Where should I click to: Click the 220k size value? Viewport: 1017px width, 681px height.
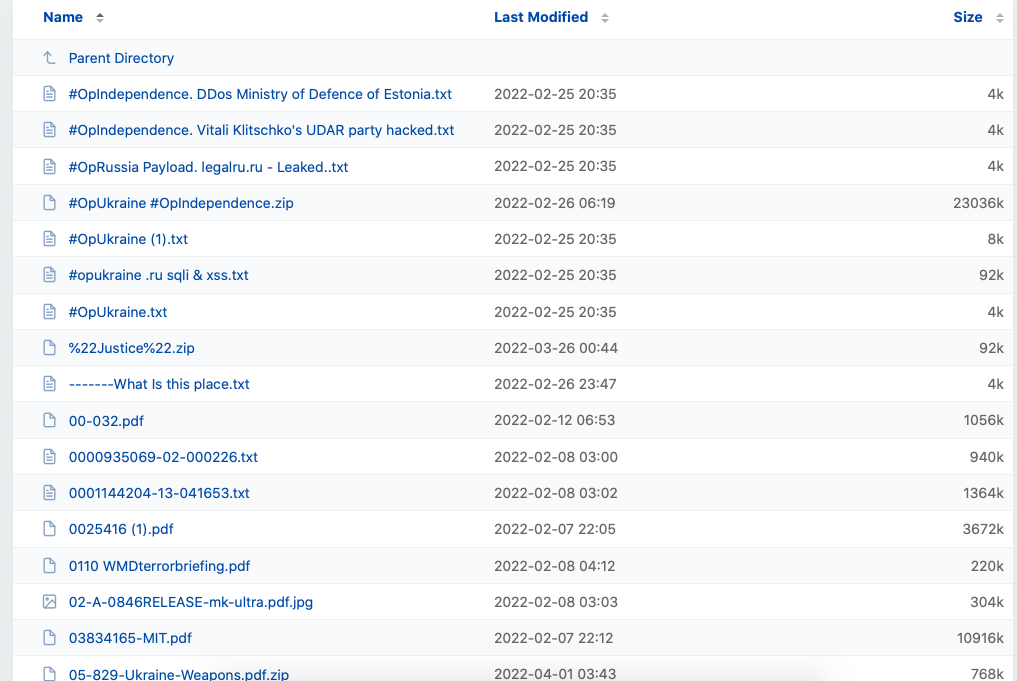pos(987,566)
